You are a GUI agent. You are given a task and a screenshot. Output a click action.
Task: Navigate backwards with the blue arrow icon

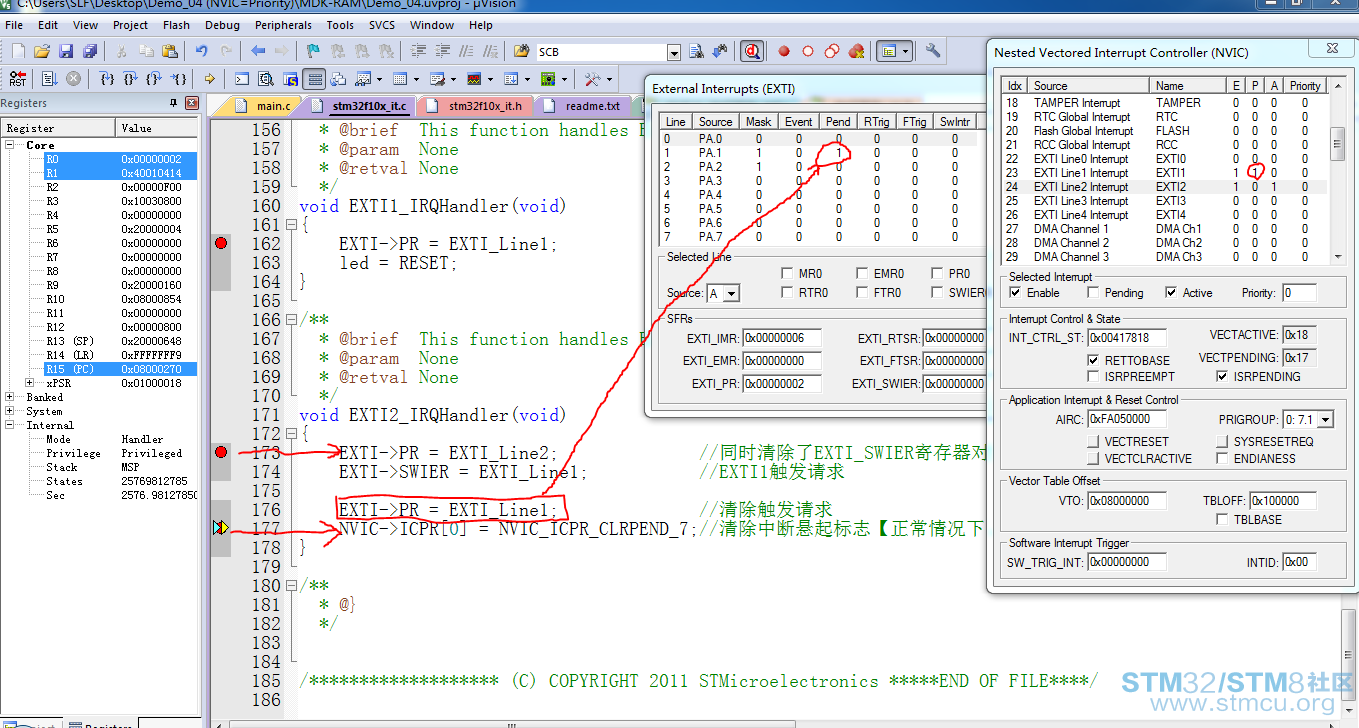pyautogui.click(x=258, y=51)
